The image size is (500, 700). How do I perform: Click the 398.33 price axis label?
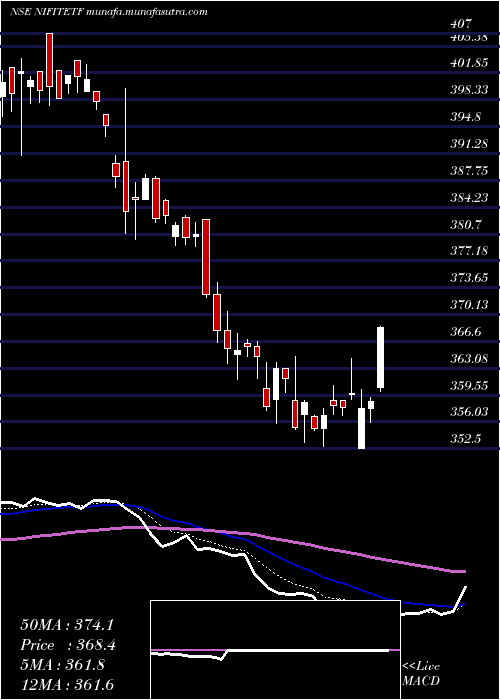(469, 90)
